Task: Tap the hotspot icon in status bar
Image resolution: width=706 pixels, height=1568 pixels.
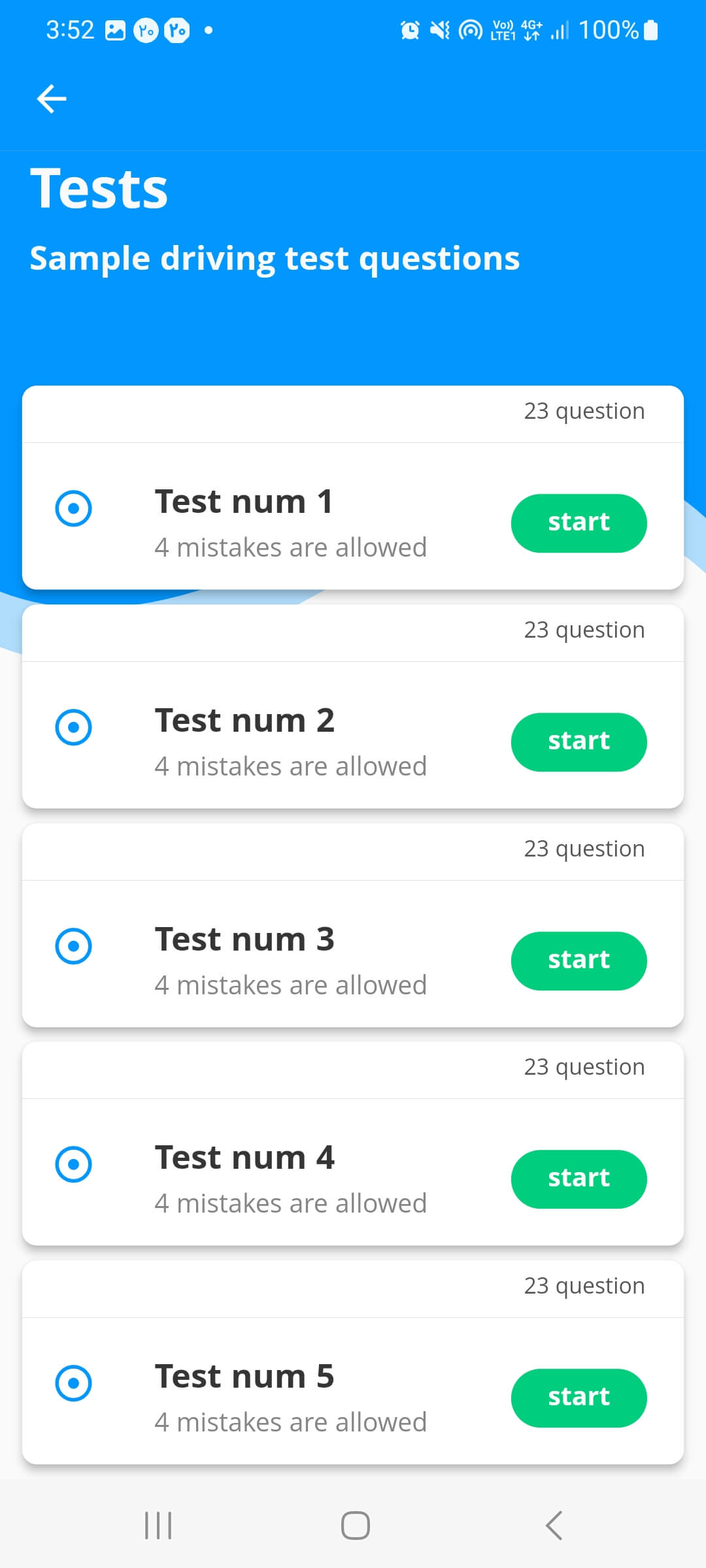Action: click(470, 30)
